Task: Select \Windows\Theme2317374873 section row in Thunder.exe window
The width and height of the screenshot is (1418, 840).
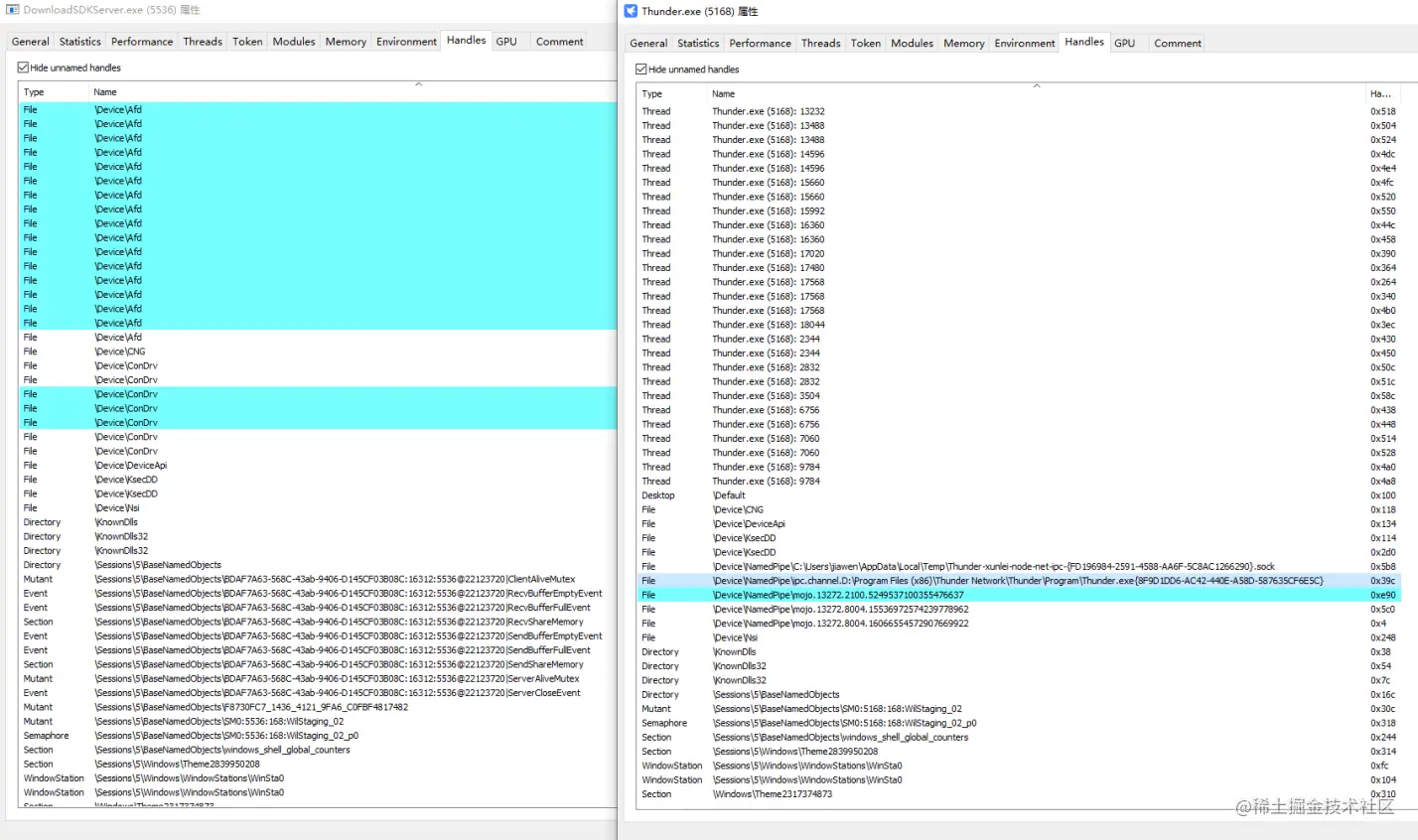Action: click(1018, 794)
